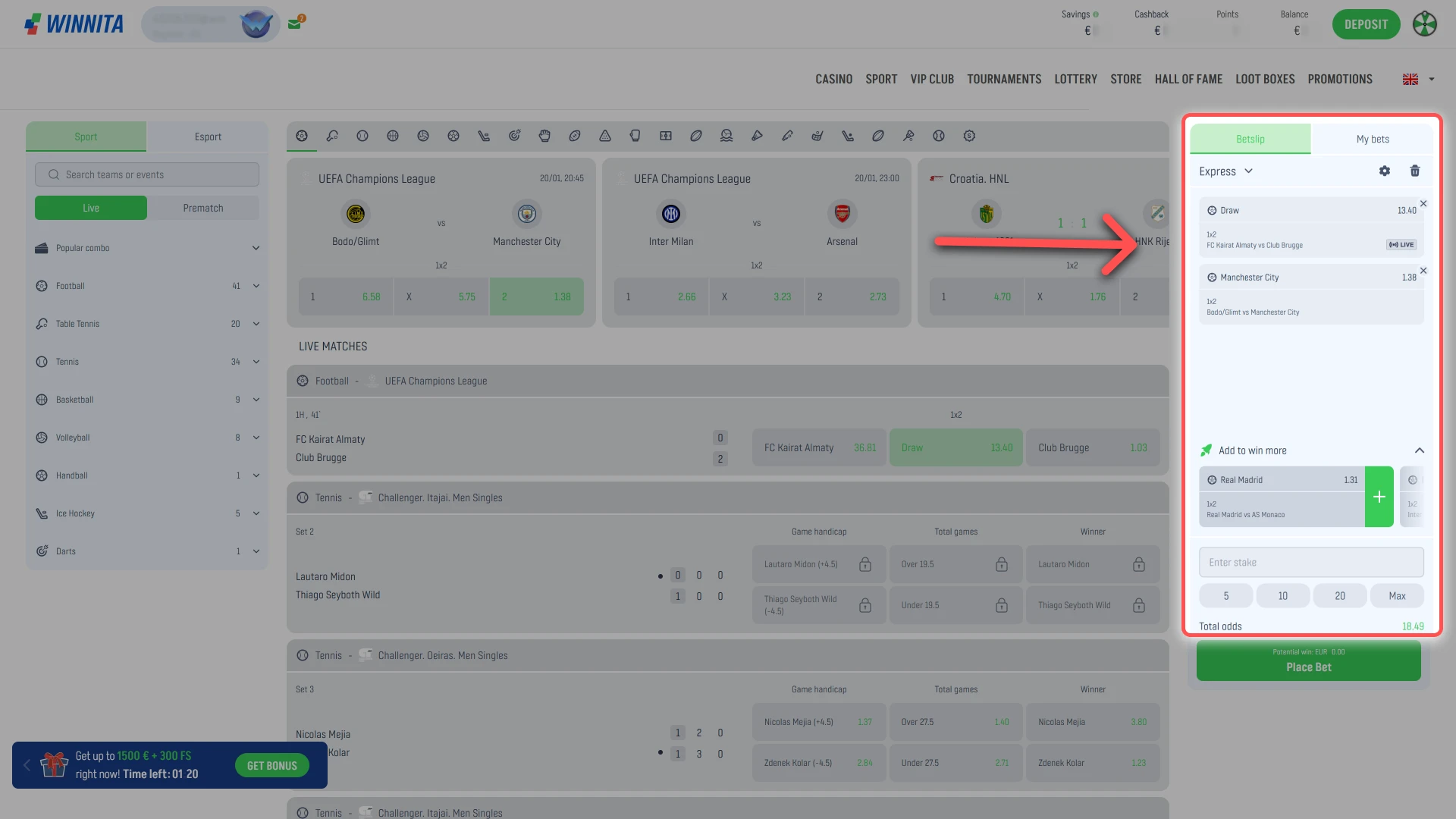Open the LOOT BOXES menu item
This screenshot has width=1456, height=819.
[1265, 79]
